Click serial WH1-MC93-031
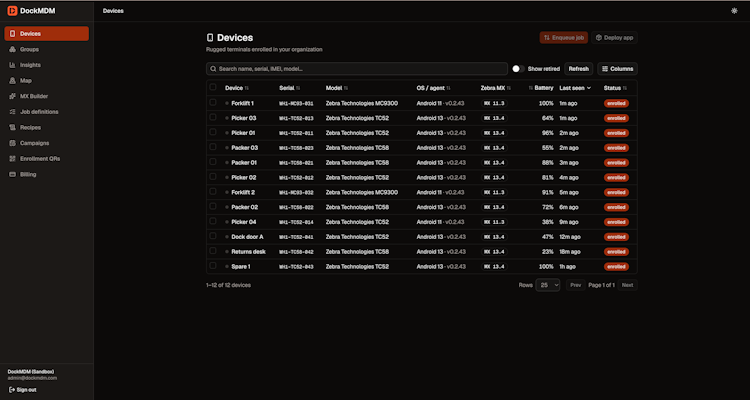The width and height of the screenshot is (750, 400). pos(297,103)
